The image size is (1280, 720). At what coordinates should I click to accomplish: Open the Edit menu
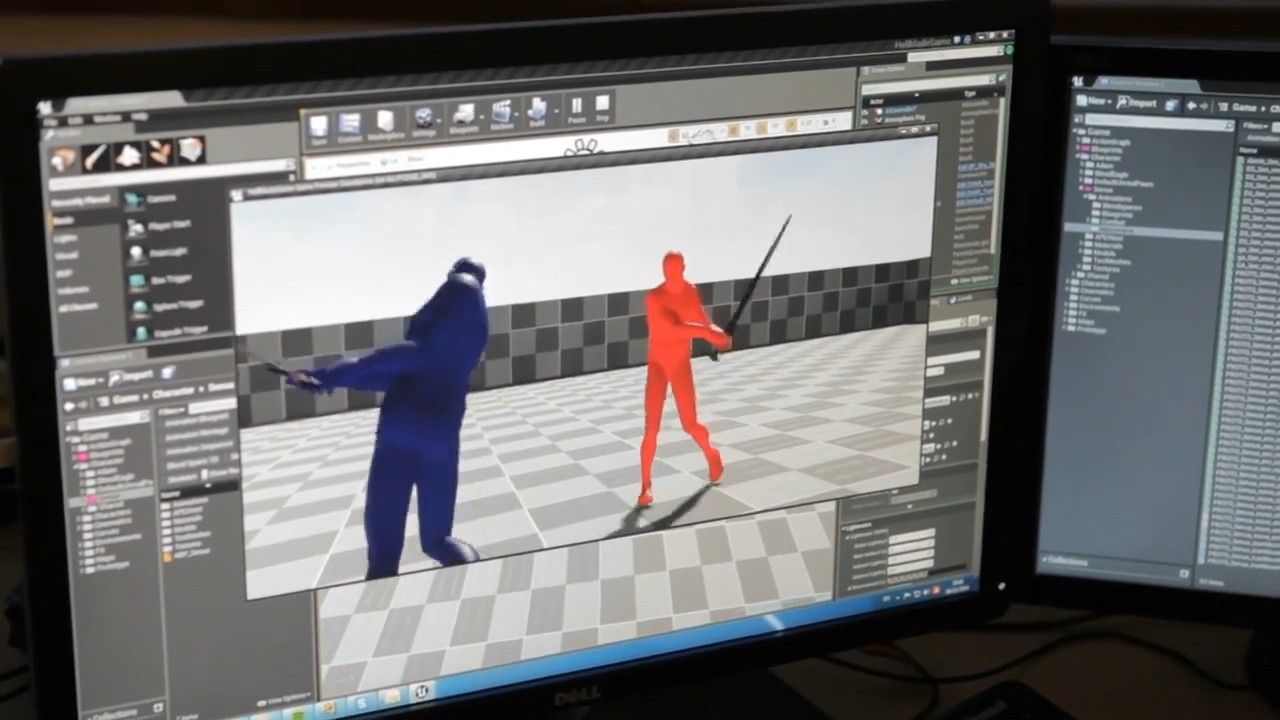pyautogui.click(x=76, y=120)
